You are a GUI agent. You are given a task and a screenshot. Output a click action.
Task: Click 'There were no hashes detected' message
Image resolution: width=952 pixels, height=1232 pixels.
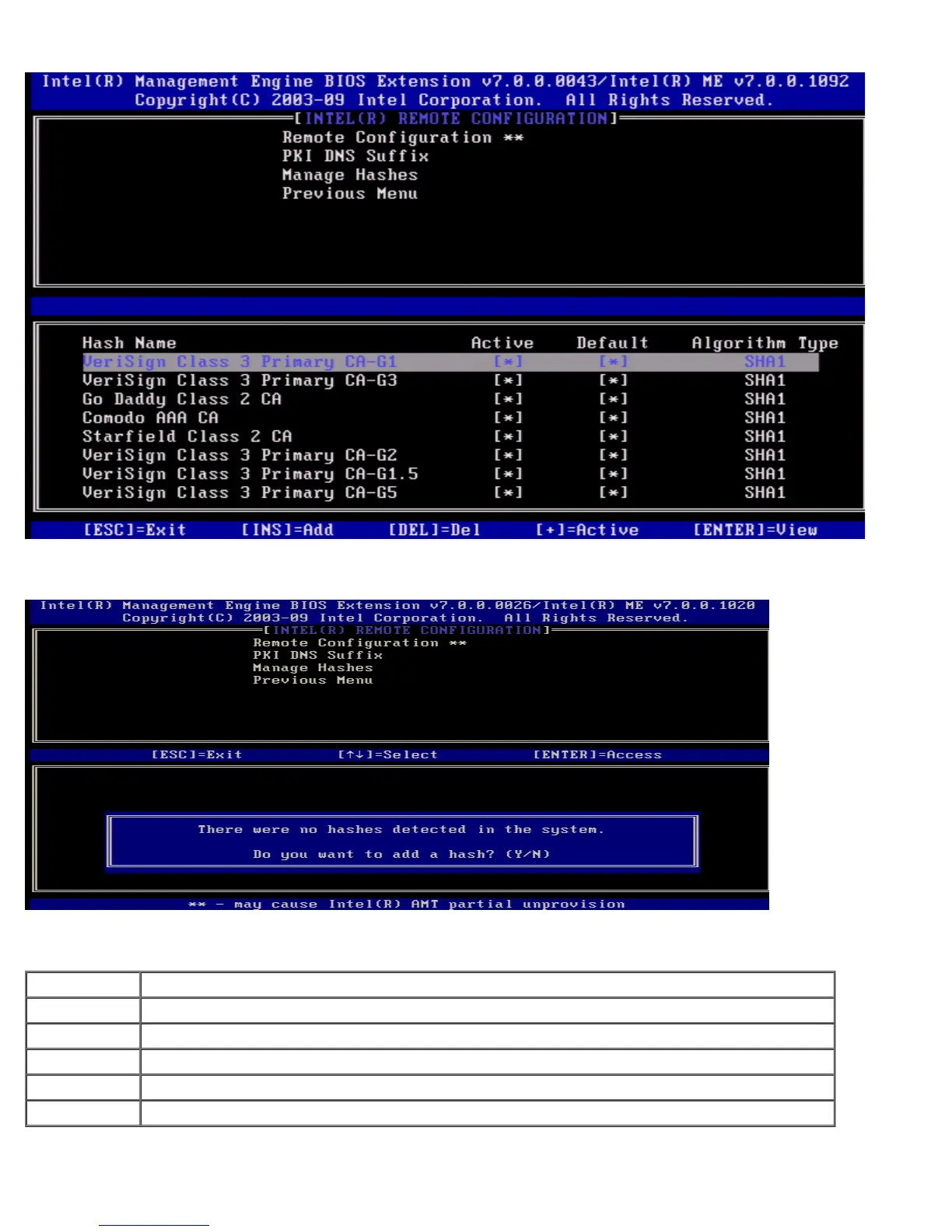(x=401, y=830)
